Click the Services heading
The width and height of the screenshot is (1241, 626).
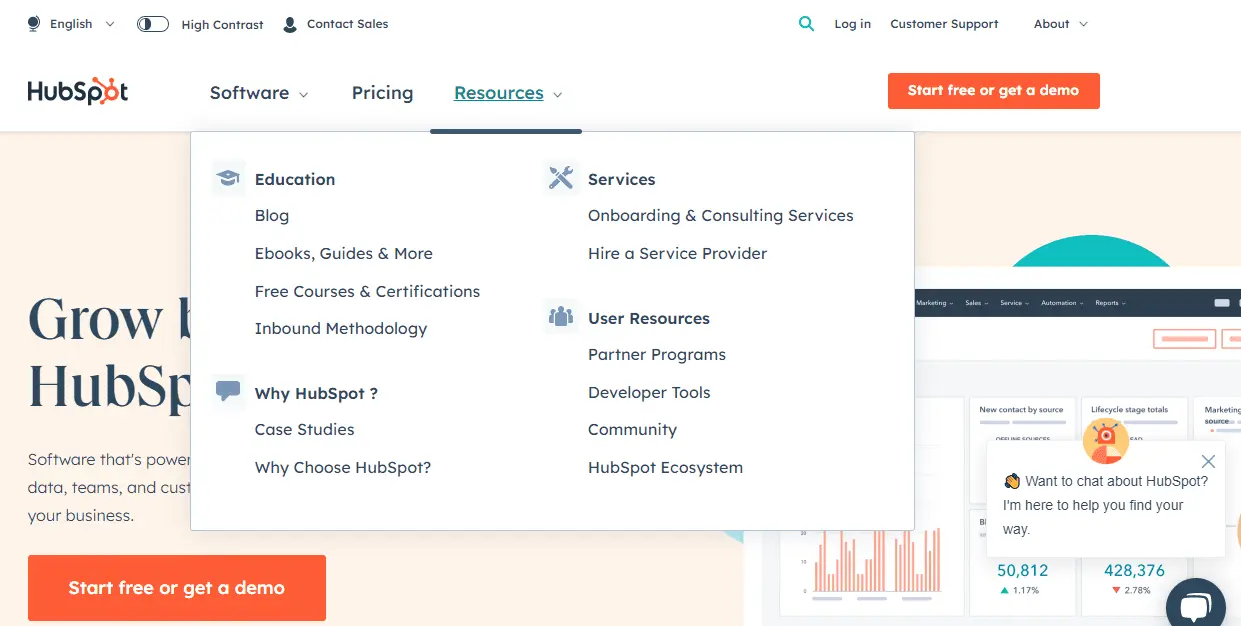(x=622, y=180)
